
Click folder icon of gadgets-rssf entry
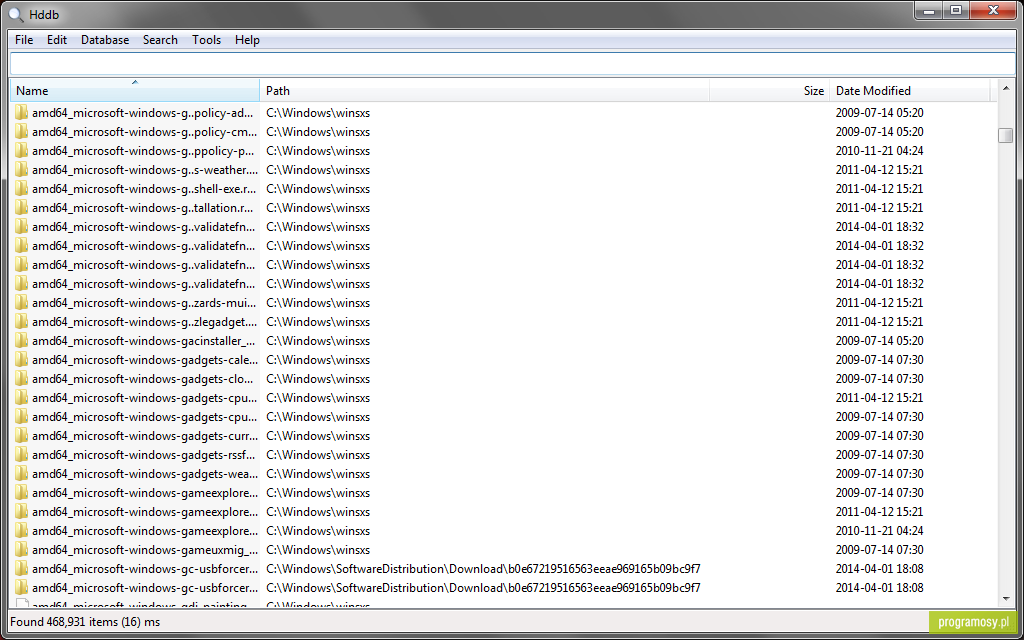[22, 455]
